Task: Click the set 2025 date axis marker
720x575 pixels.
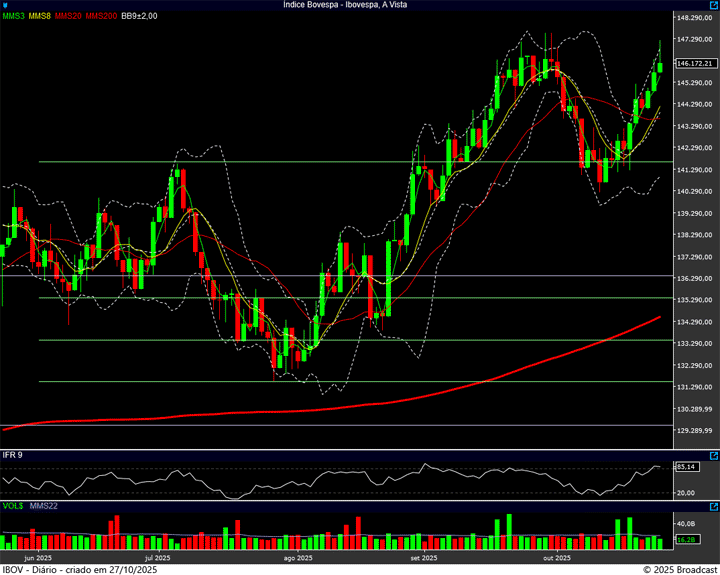Action: pos(423,557)
